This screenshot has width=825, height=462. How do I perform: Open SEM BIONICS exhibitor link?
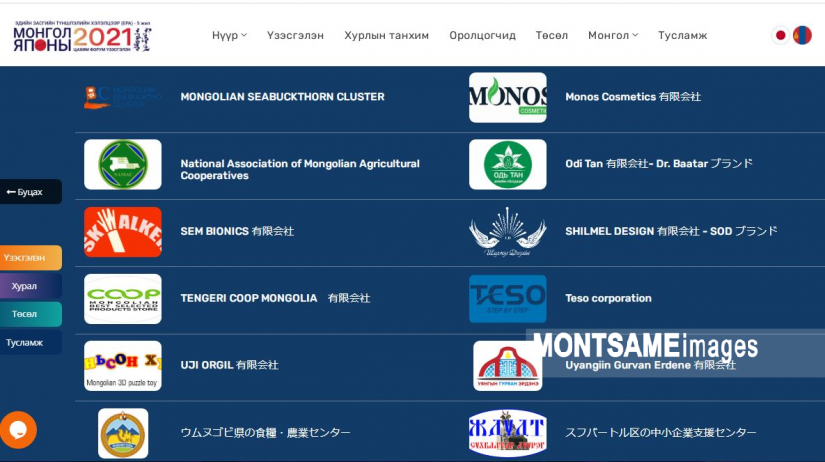237,231
